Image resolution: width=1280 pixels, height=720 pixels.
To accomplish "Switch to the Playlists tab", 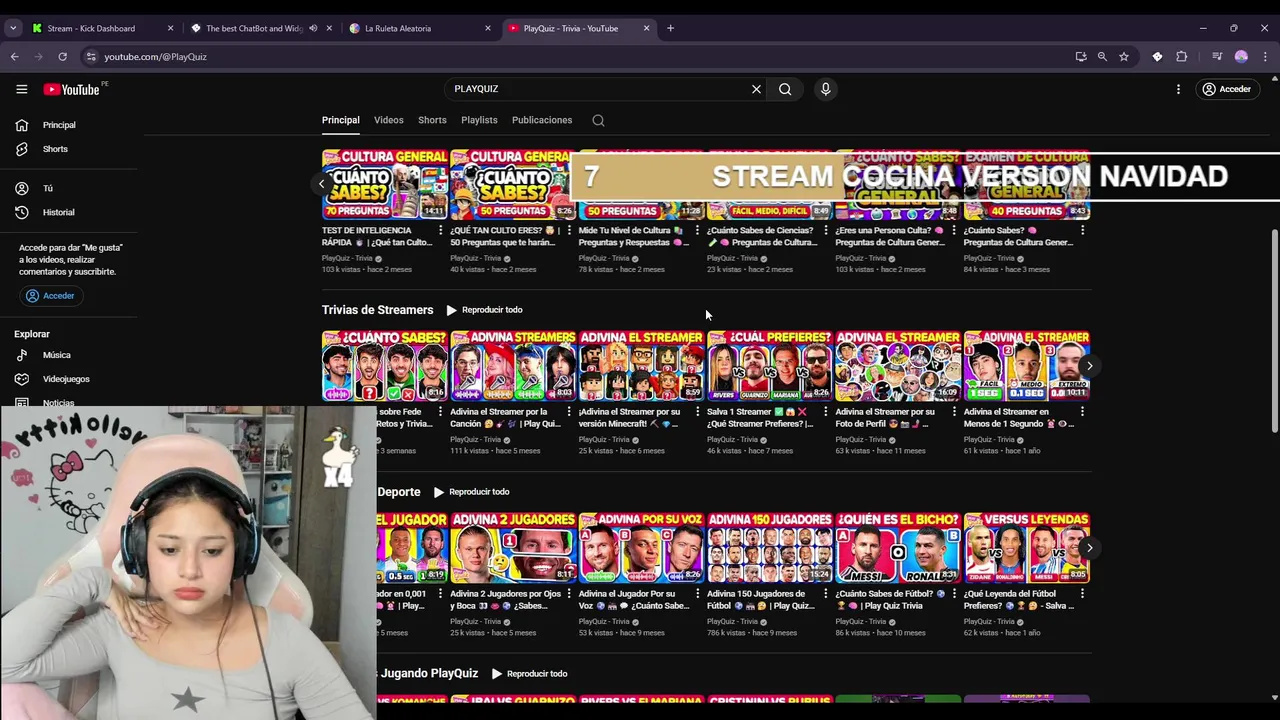I will click(479, 120).
